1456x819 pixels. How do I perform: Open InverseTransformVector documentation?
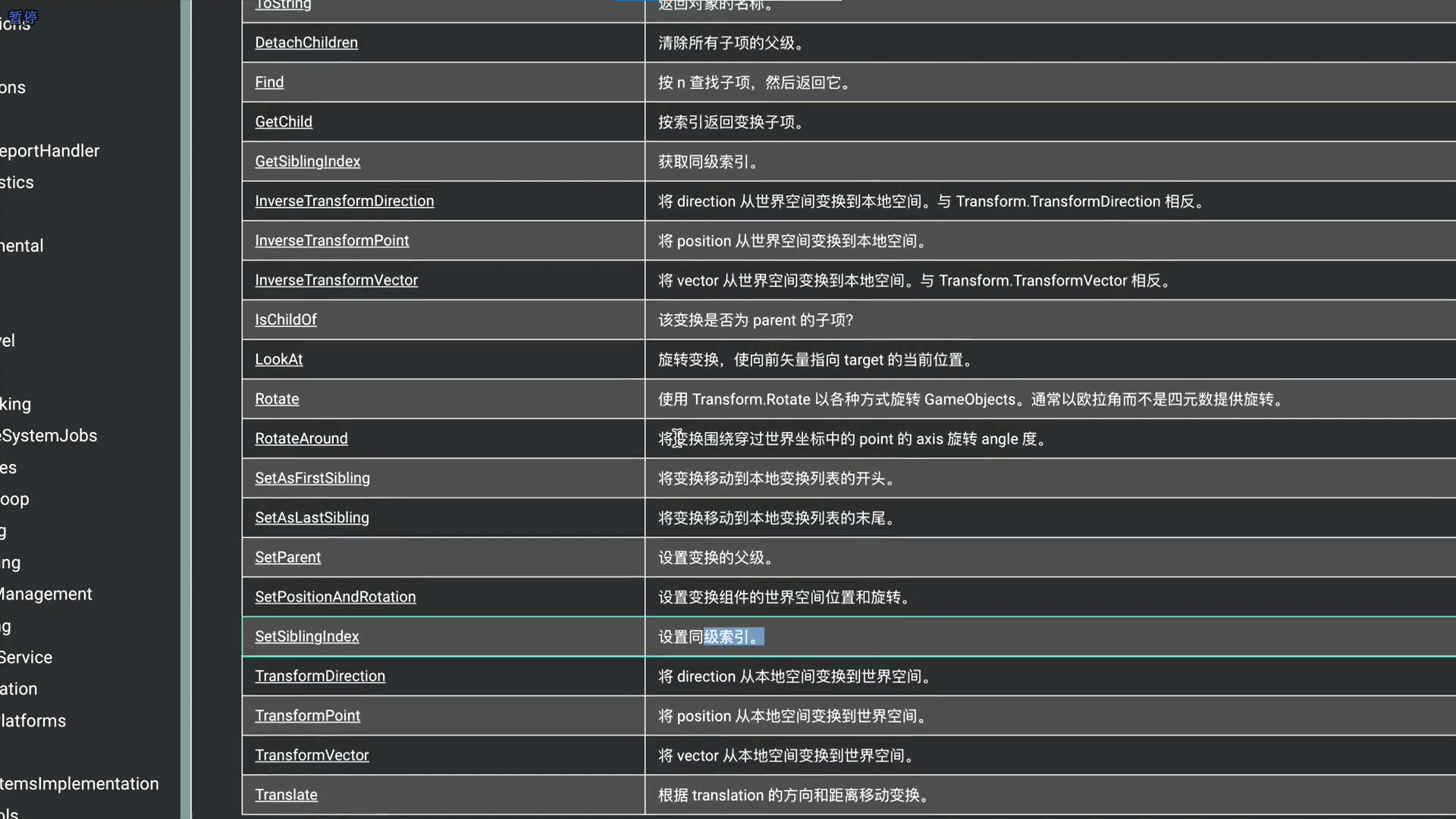[x=336, y=280]
